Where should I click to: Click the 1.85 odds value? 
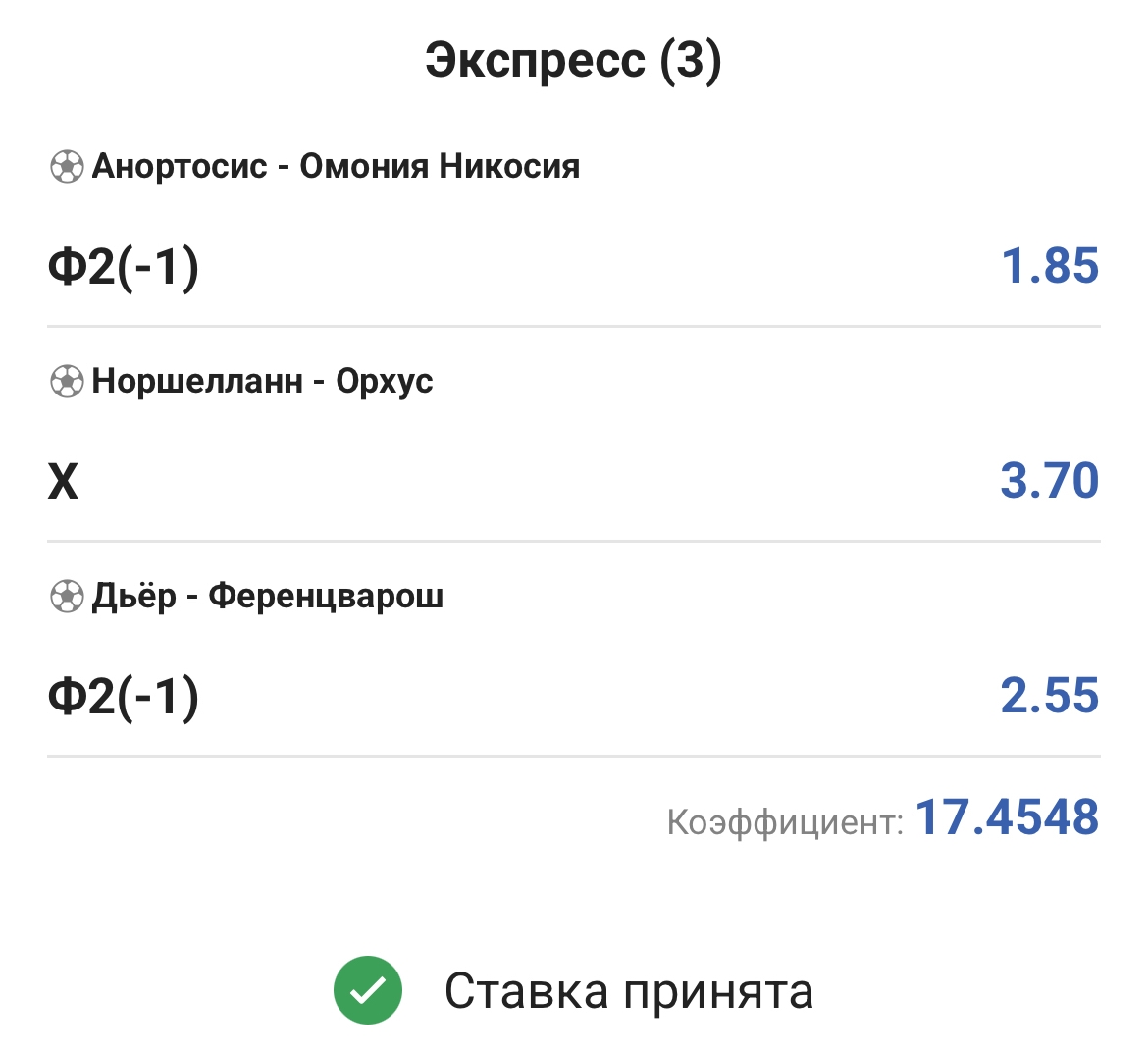pyautogui.click(x=1049, y=266)
